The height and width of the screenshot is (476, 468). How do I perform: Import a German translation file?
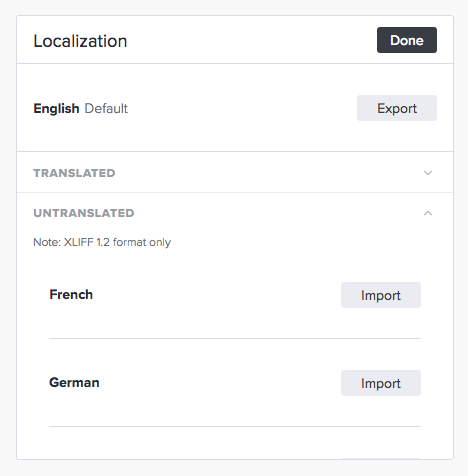point(381,383)
